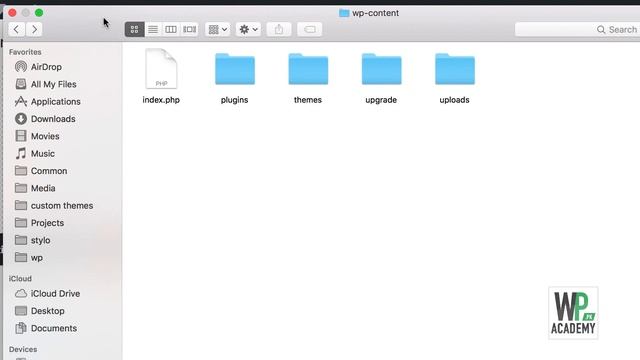Open the Projects folder in sidebar

pos(40,223)
